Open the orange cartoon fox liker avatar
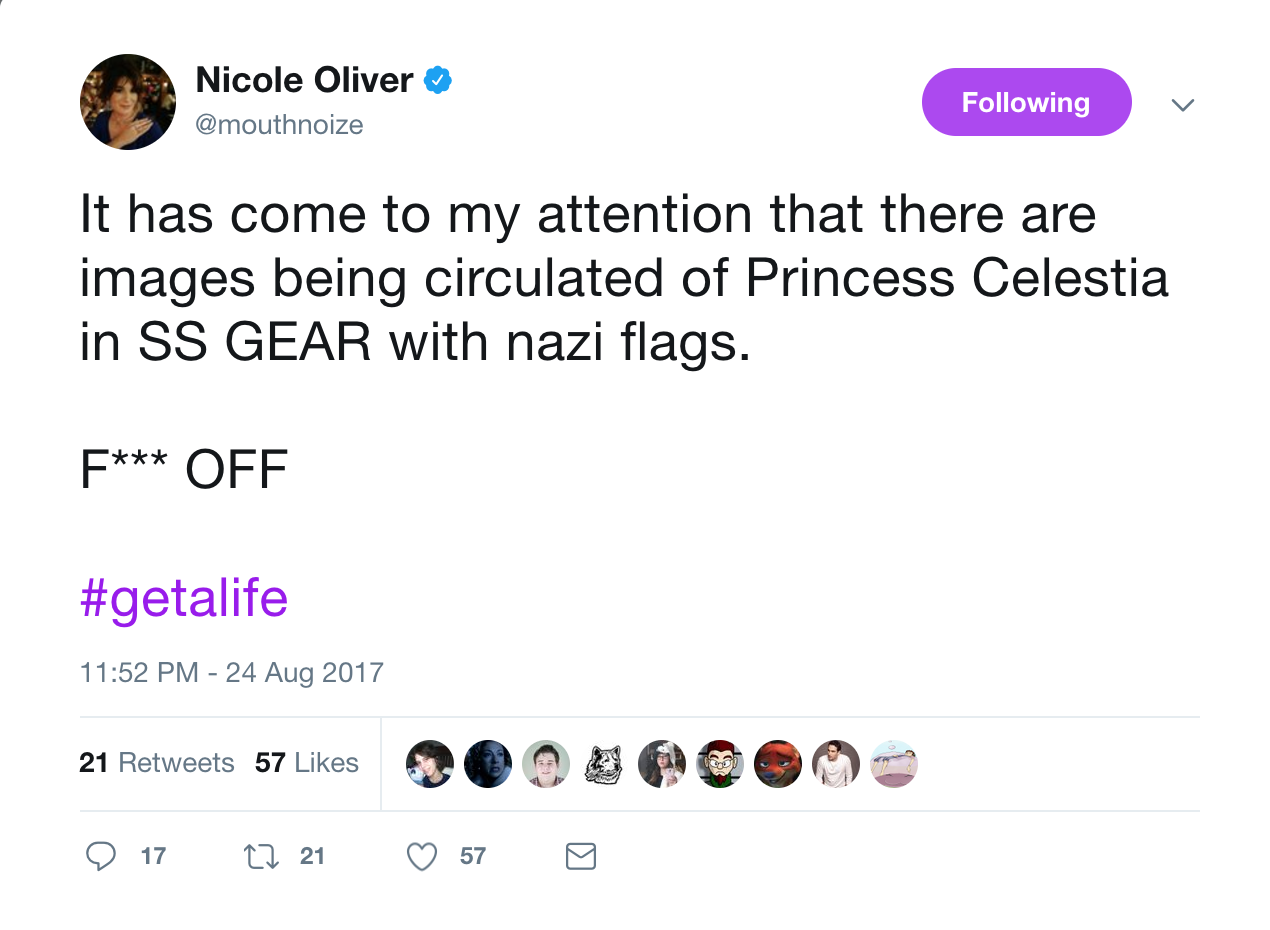Screen dimensions: 1270x930 [778, 764]
